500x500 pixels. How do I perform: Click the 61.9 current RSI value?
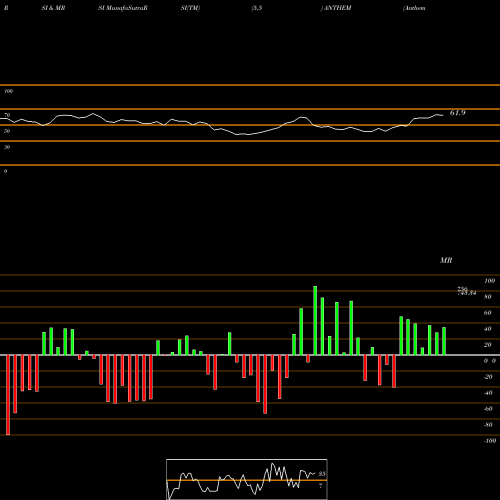pyautogui.click(x=457, y=113)
